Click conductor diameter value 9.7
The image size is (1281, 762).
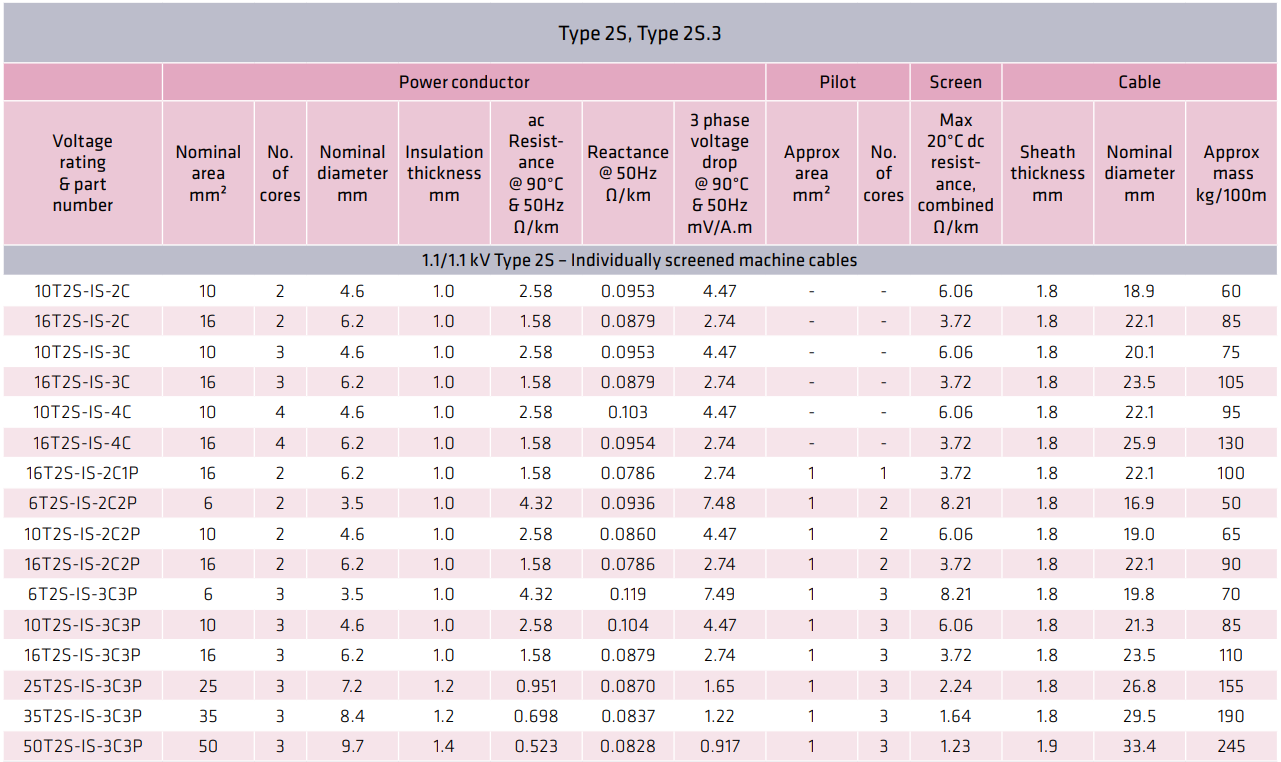coord(352,746)
